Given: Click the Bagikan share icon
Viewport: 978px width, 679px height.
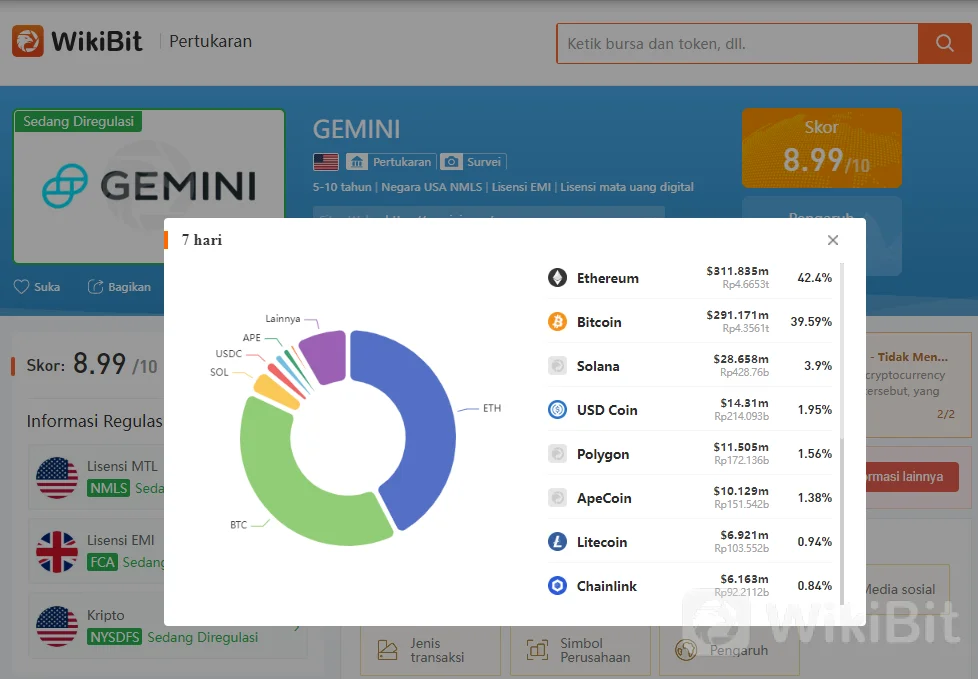Looking at the screenshot, I should (95, 287).
